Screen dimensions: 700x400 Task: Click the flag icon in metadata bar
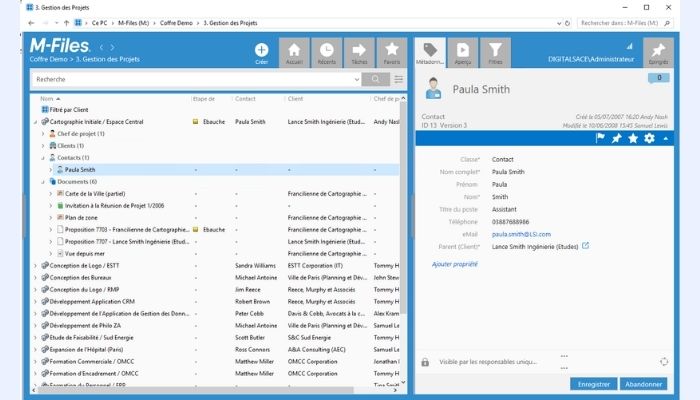pos(600,138)
